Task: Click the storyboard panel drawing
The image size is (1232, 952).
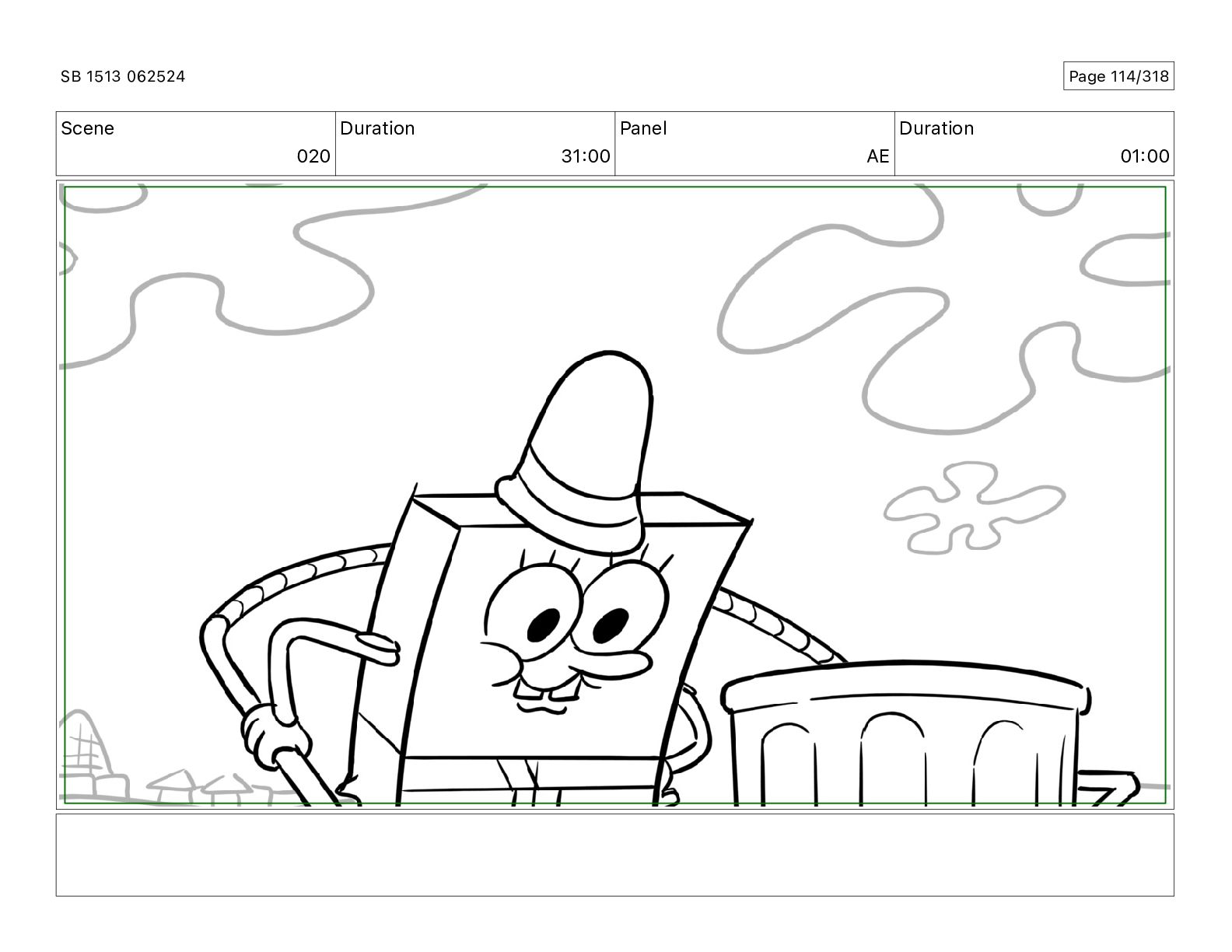Action: [x=614, y=495]
